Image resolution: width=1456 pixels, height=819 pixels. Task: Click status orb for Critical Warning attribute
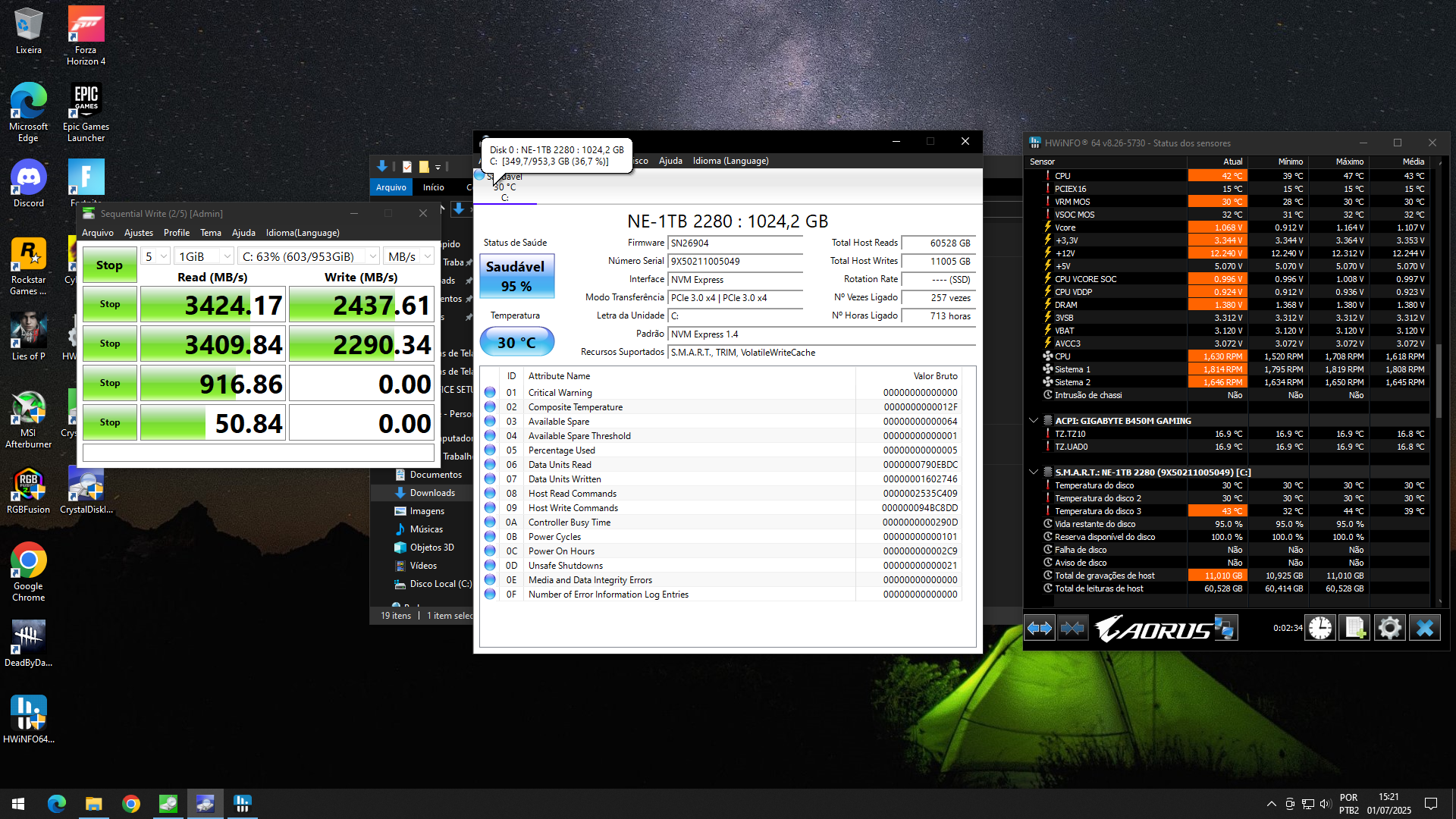coord(490,393)
